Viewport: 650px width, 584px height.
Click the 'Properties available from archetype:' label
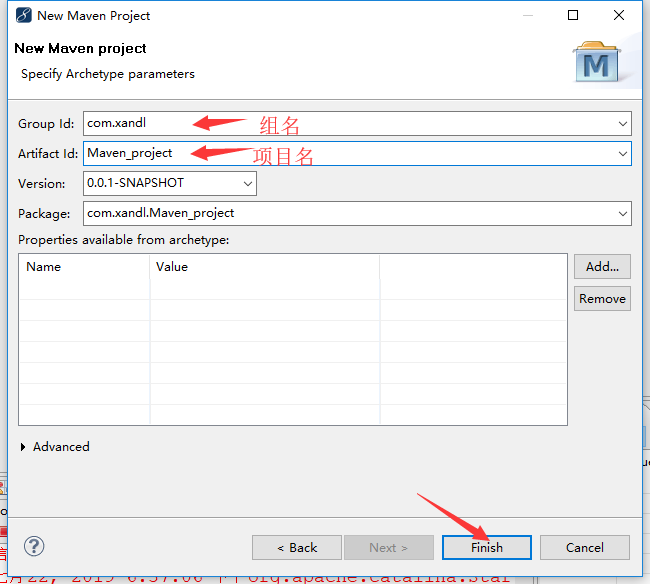[124, 240]
